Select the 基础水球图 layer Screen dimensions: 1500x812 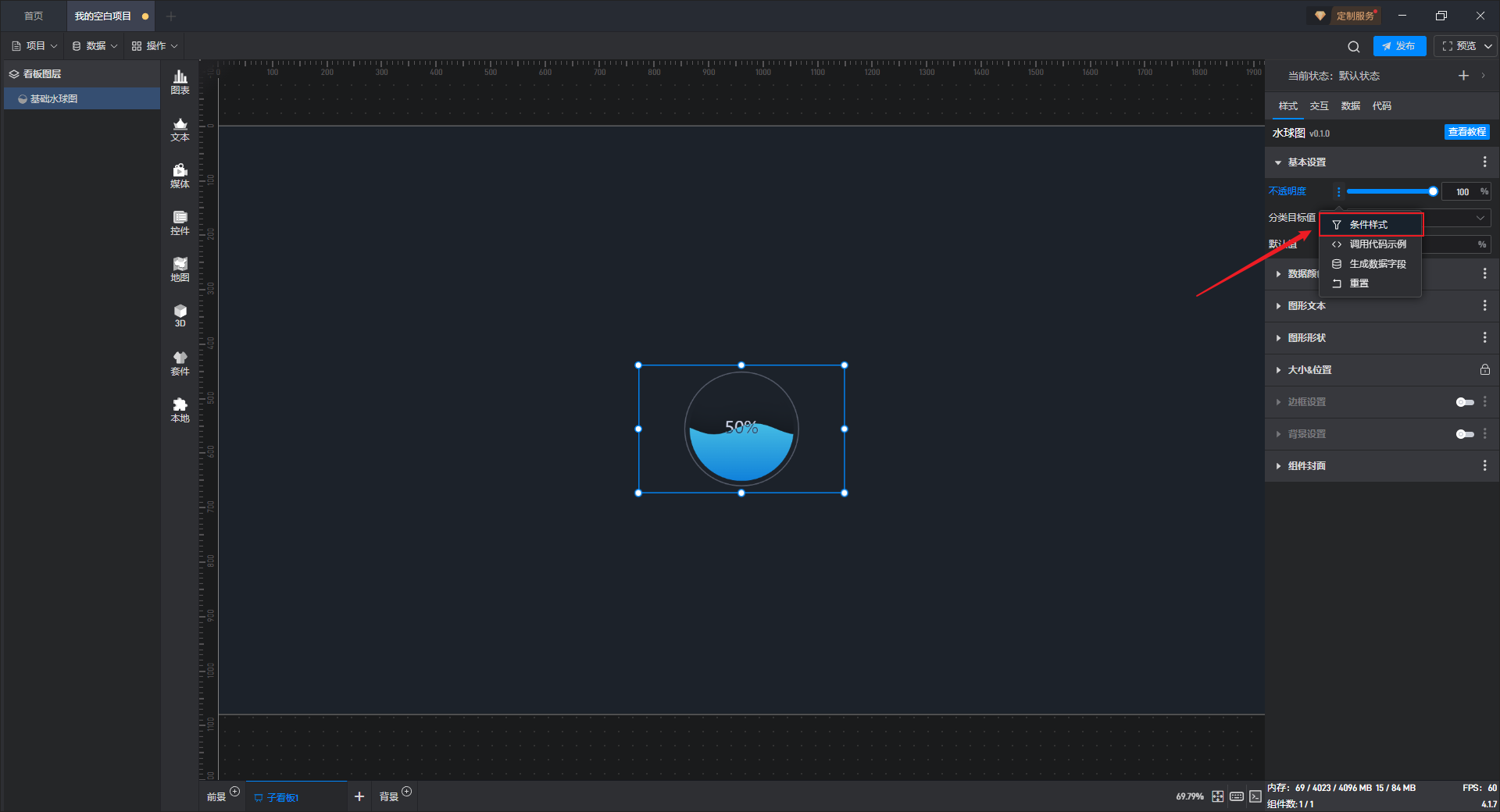tap(82, 98)
